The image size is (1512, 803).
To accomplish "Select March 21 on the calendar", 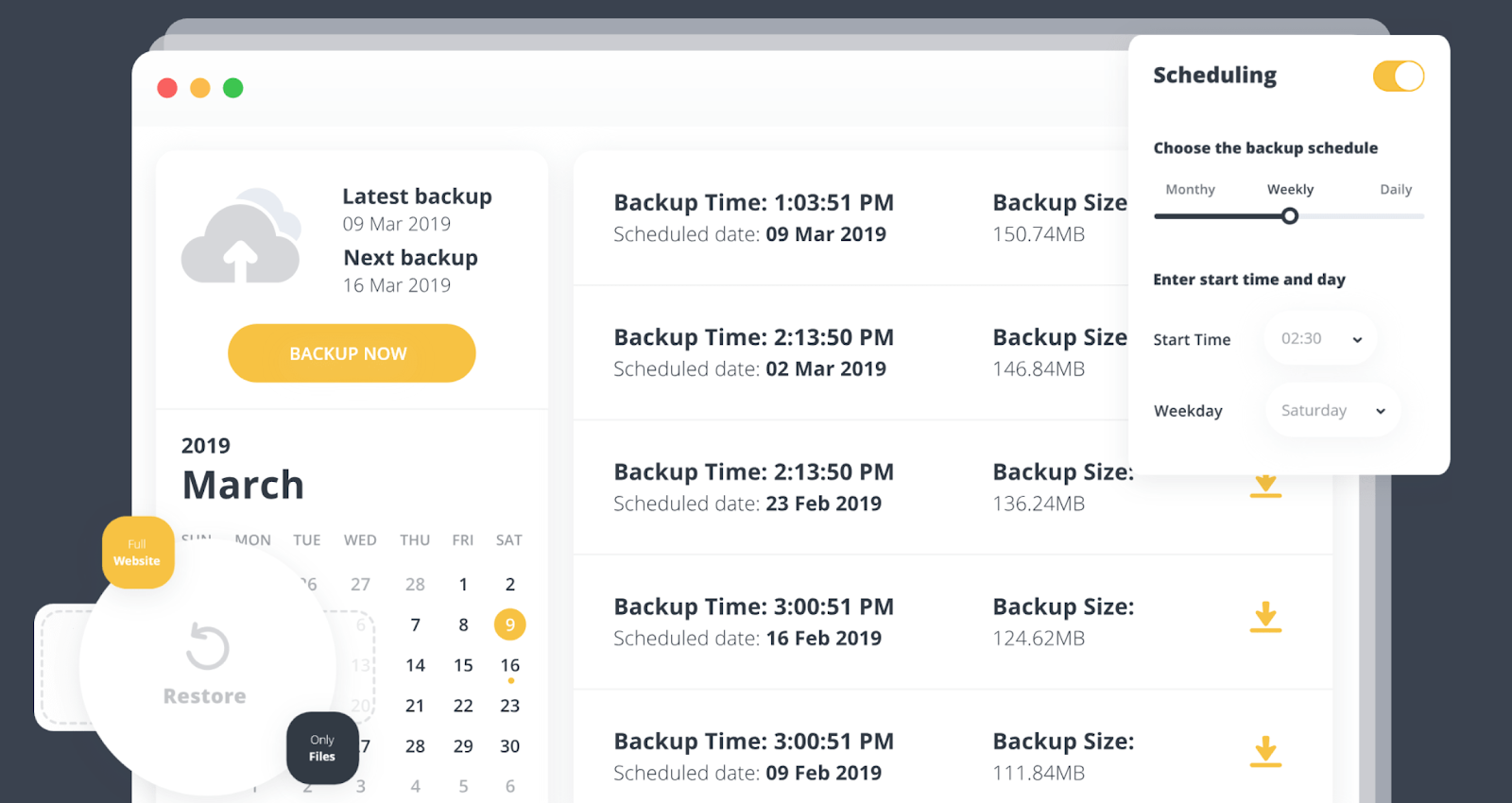I will pos(415,706).
